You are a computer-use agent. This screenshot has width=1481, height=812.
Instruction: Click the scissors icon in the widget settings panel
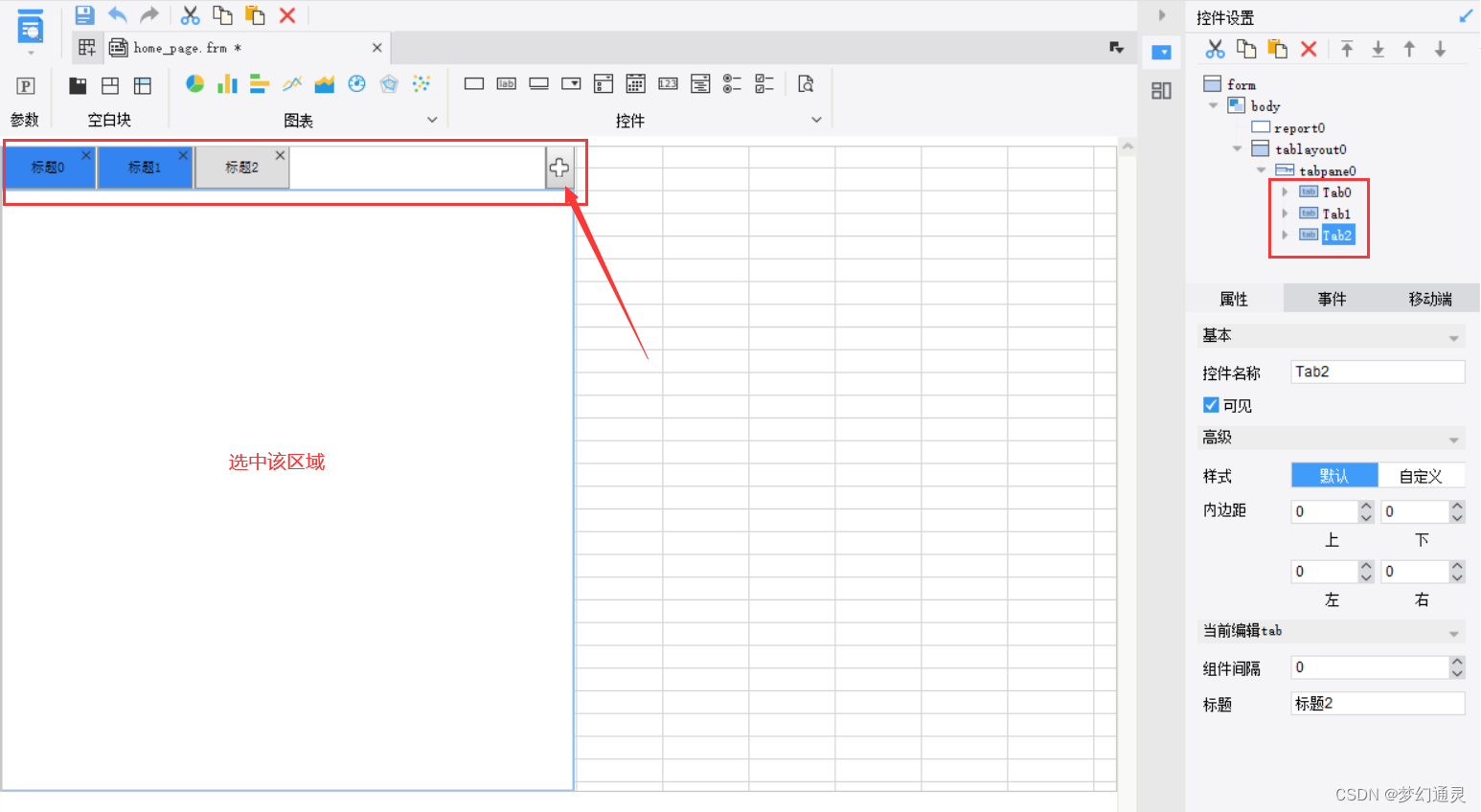click(x=1216, y=49)
